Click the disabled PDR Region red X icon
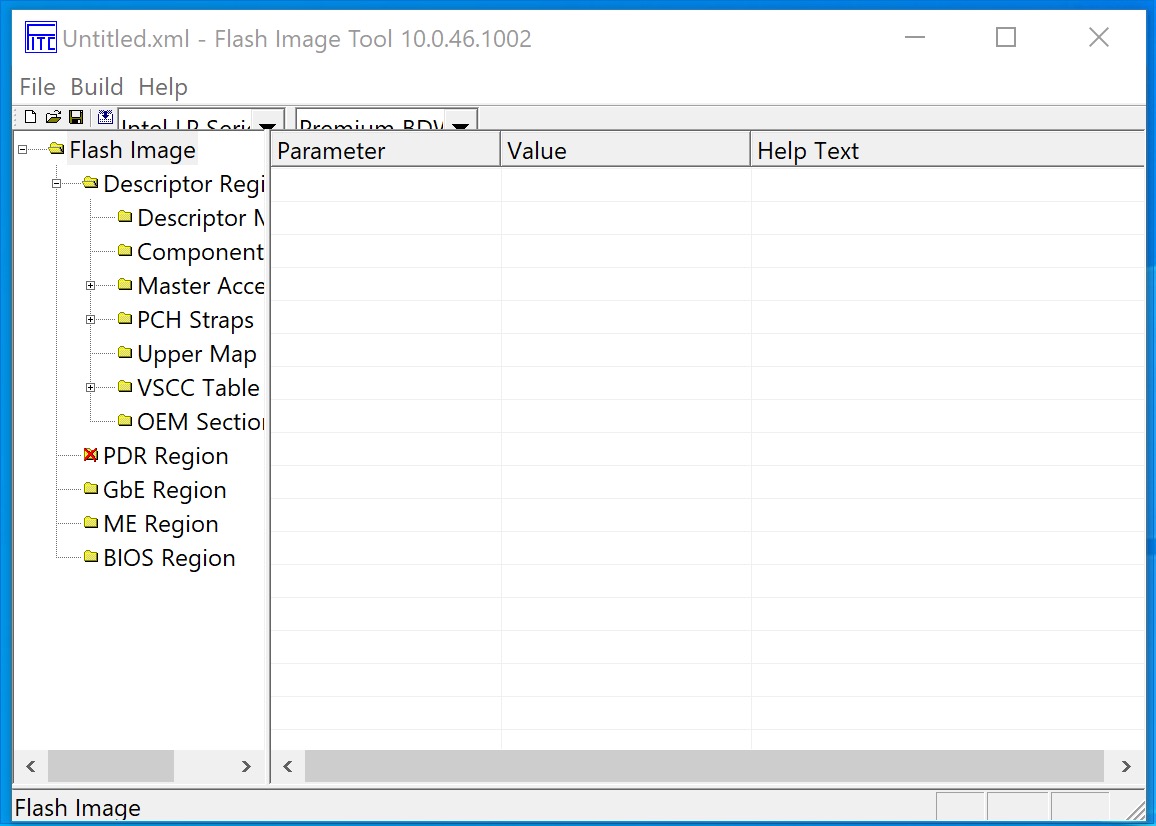Viewport: 1156px width, 826px height. pyautogui.click(x=91, y=456)
